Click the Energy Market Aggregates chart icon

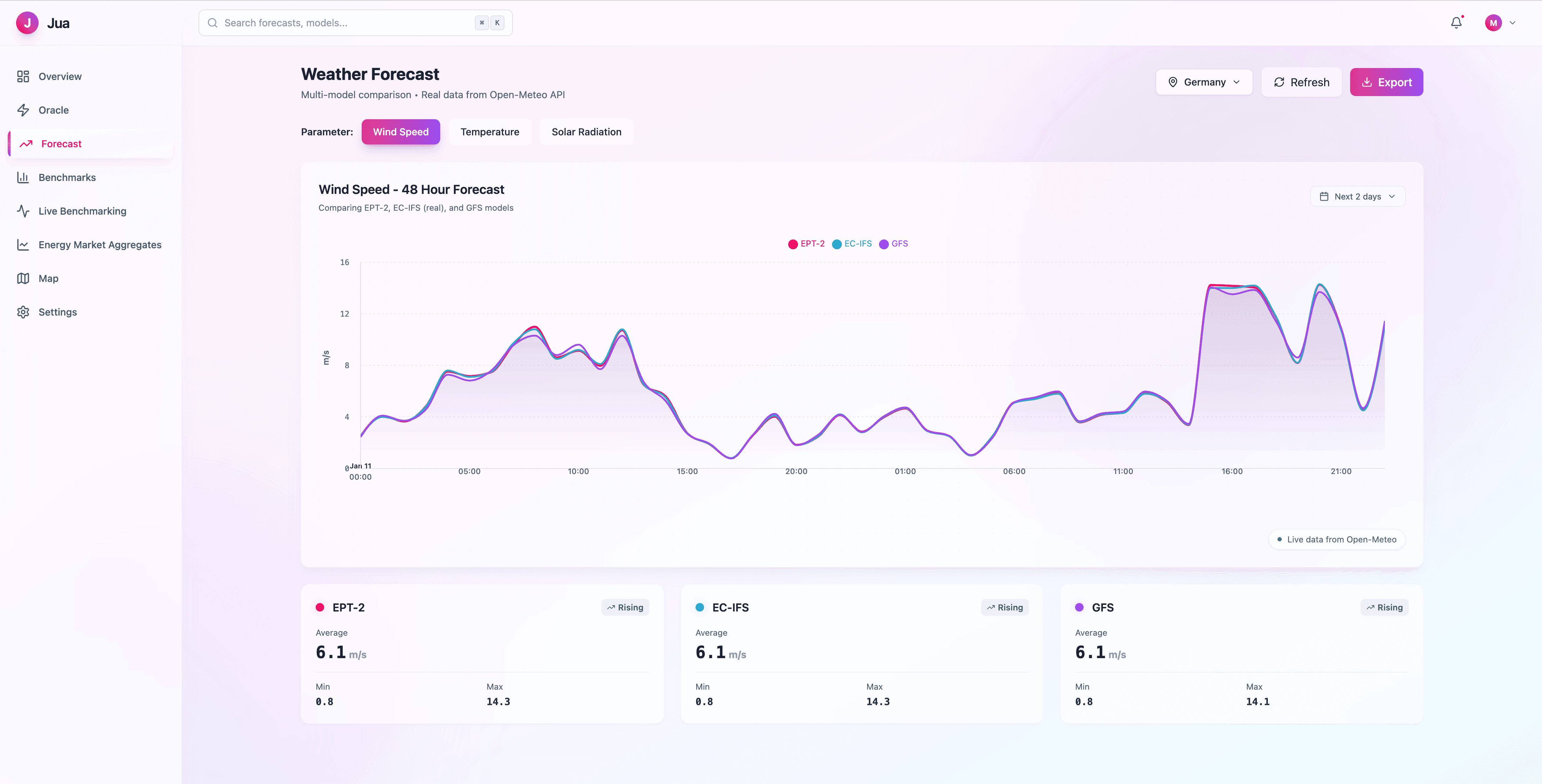click(23, 245)
